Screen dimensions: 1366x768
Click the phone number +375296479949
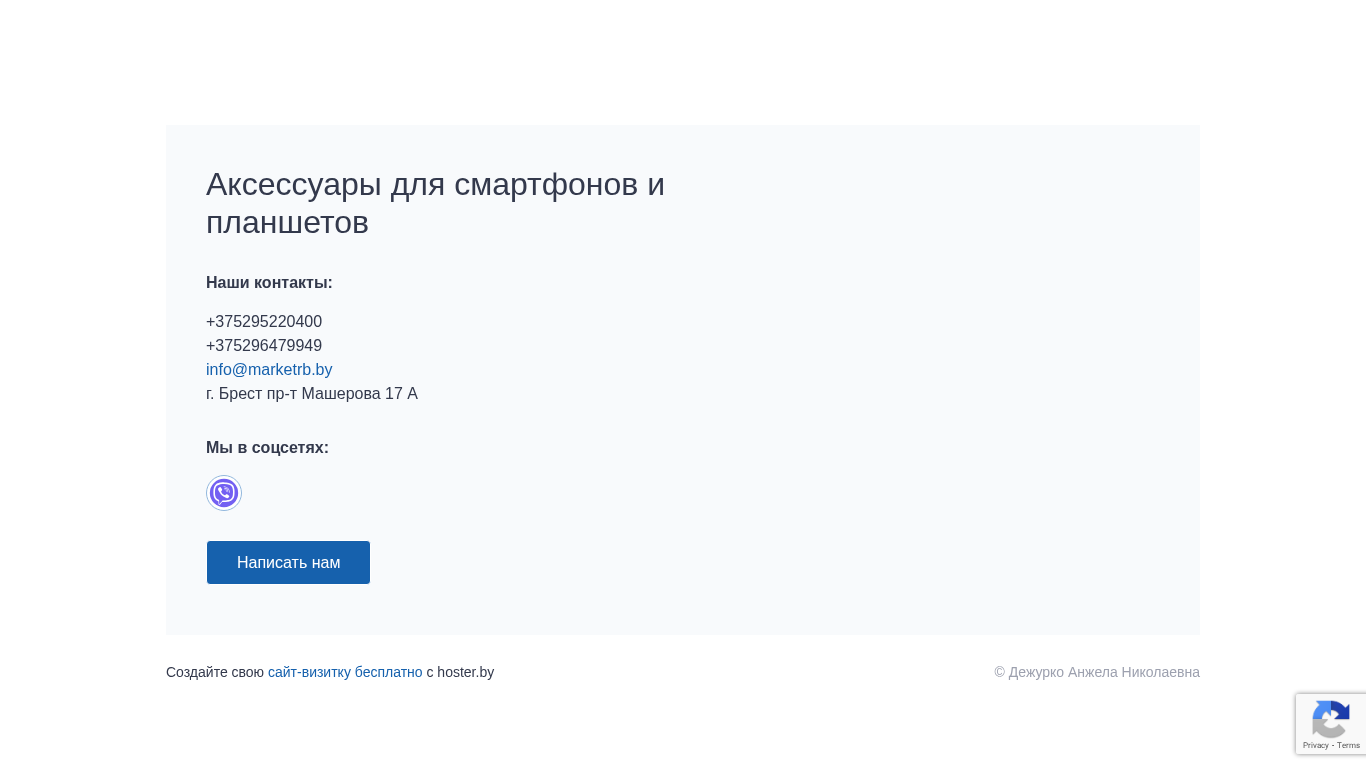click(264, 346)
